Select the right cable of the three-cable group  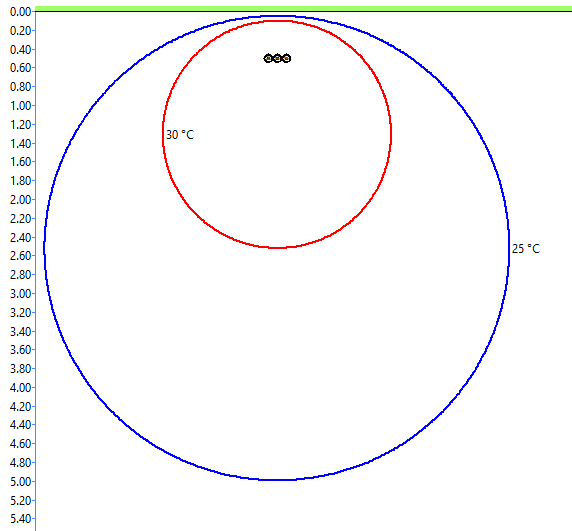point(286,58)
